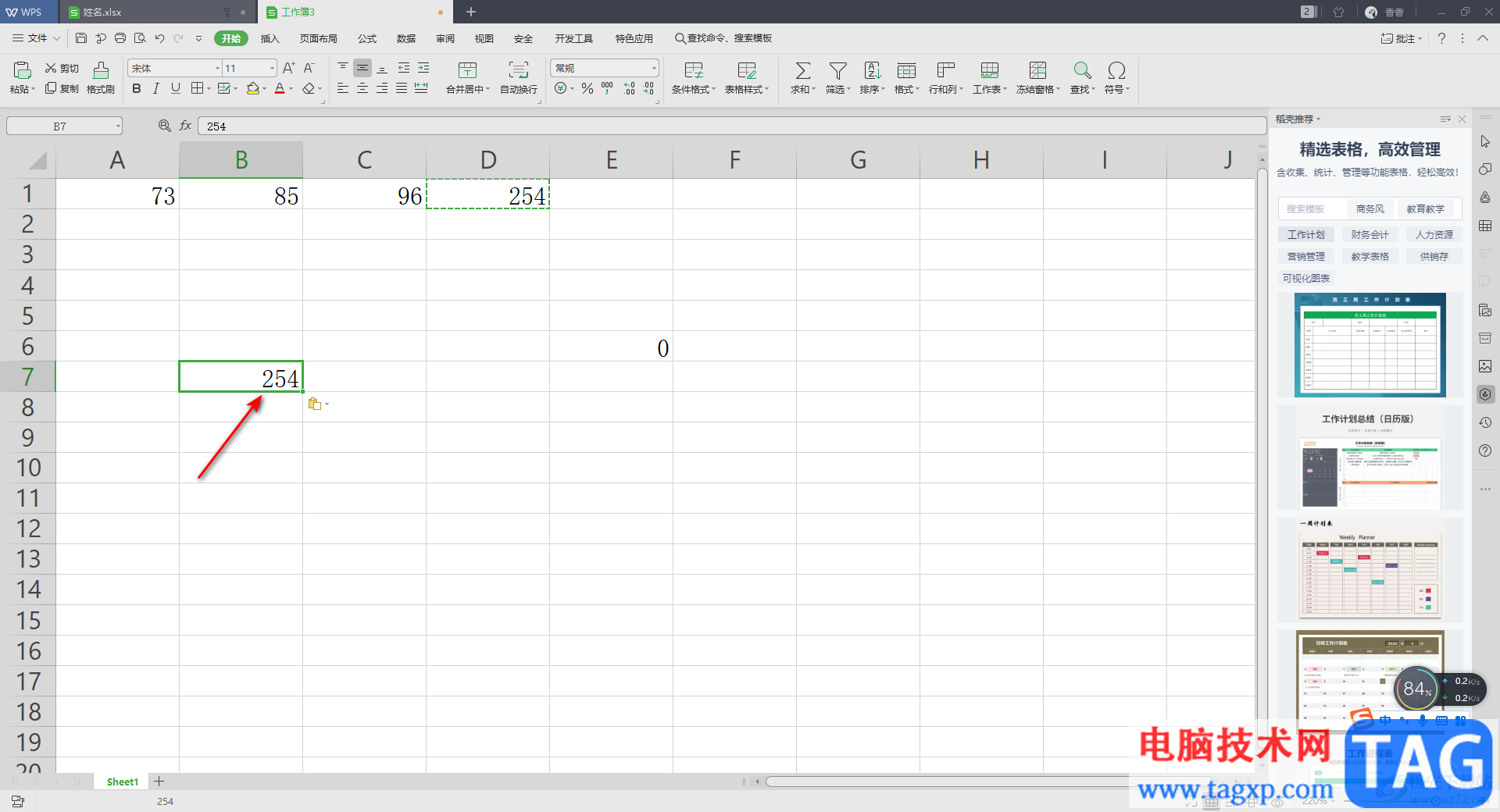This screenshot has width=1500, height=812.
Task: Open the Worksheet (工作表) menu
Action: [x=990, y=78]
